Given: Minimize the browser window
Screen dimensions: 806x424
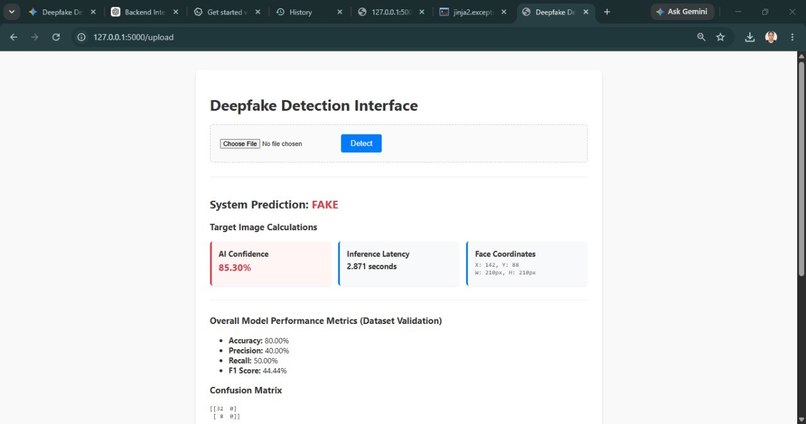Looking at the screenshot, I should point(738,12).
